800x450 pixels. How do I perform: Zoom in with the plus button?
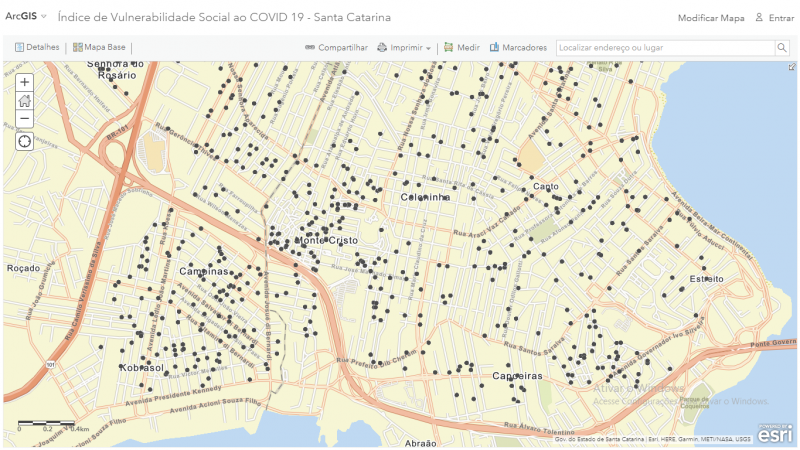click(24, 82)
